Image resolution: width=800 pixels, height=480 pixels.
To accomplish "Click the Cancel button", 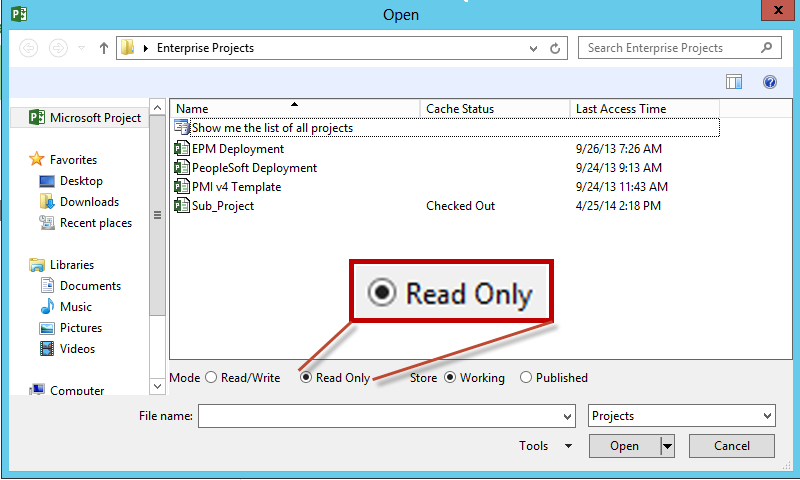I will pyautogui.click(x=732, y=446).
